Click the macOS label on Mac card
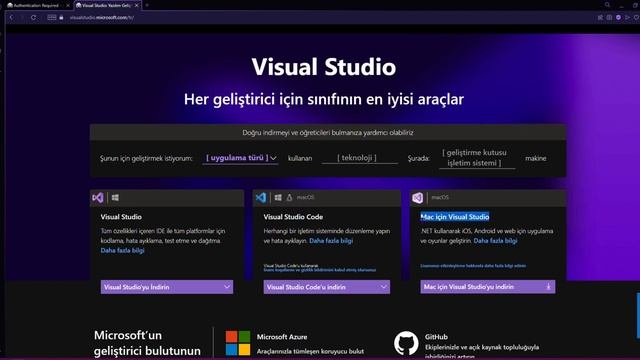This screenshot has width=640, height=360. click(x=440, y=198)
